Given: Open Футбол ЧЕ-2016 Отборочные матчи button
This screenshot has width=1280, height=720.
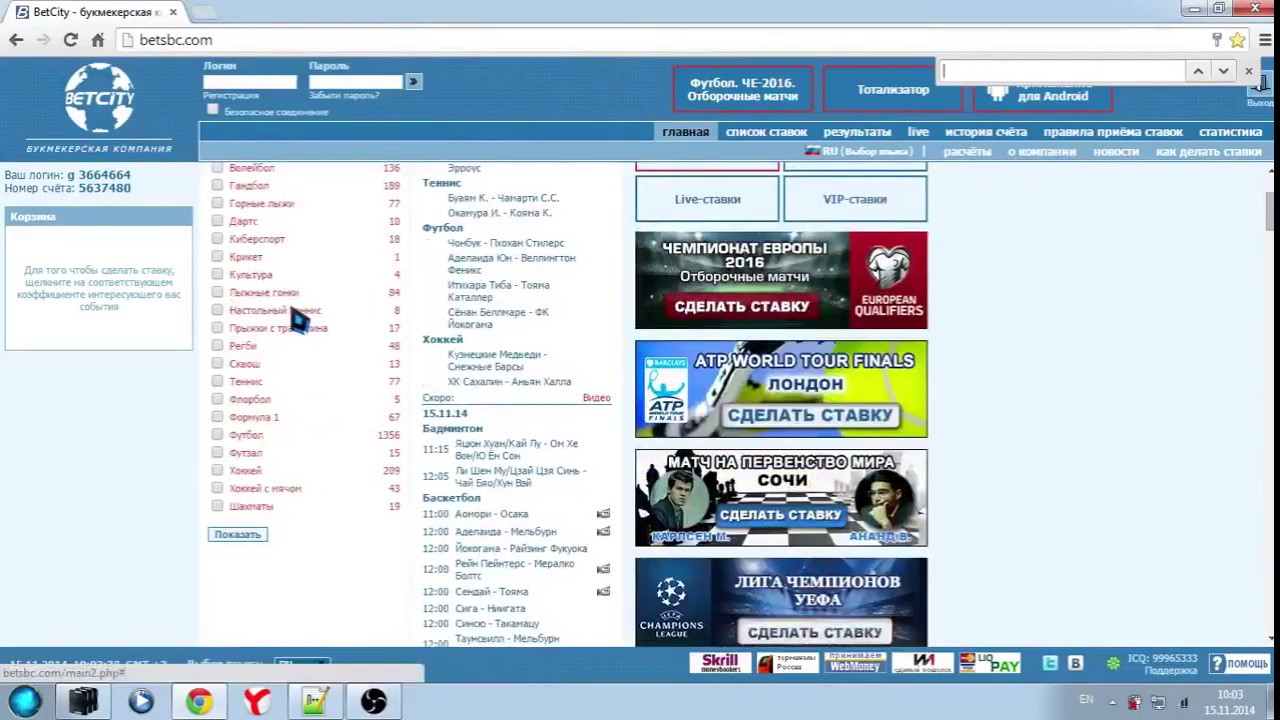Looking at the screenshot, I should point(743,90).
